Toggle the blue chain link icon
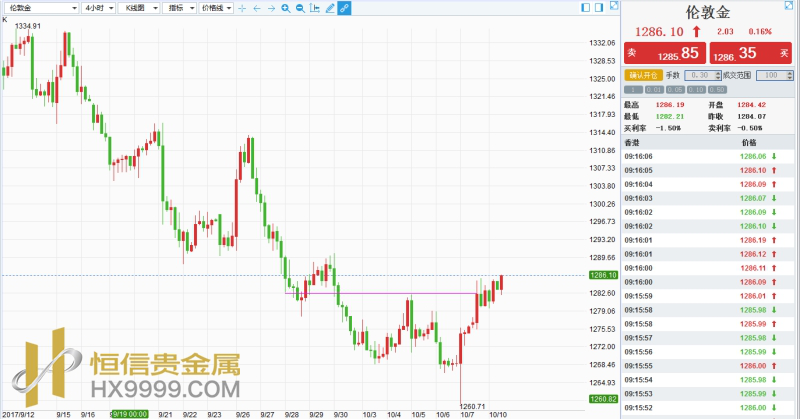The height and width of the screenshot is (419, 800). tap(345, 8)
